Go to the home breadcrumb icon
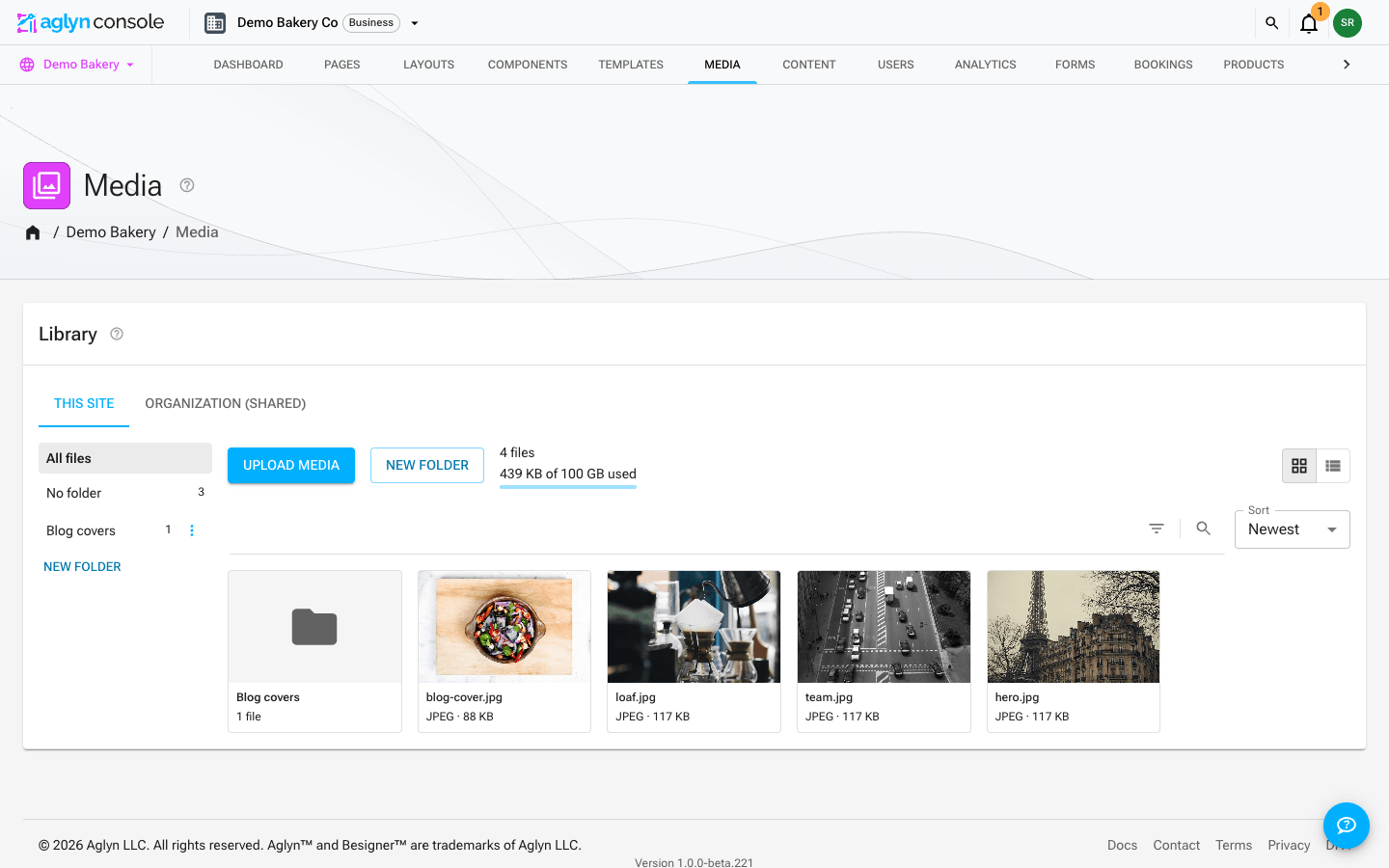Screen dimensions: 1389x868 click(33, 232)
